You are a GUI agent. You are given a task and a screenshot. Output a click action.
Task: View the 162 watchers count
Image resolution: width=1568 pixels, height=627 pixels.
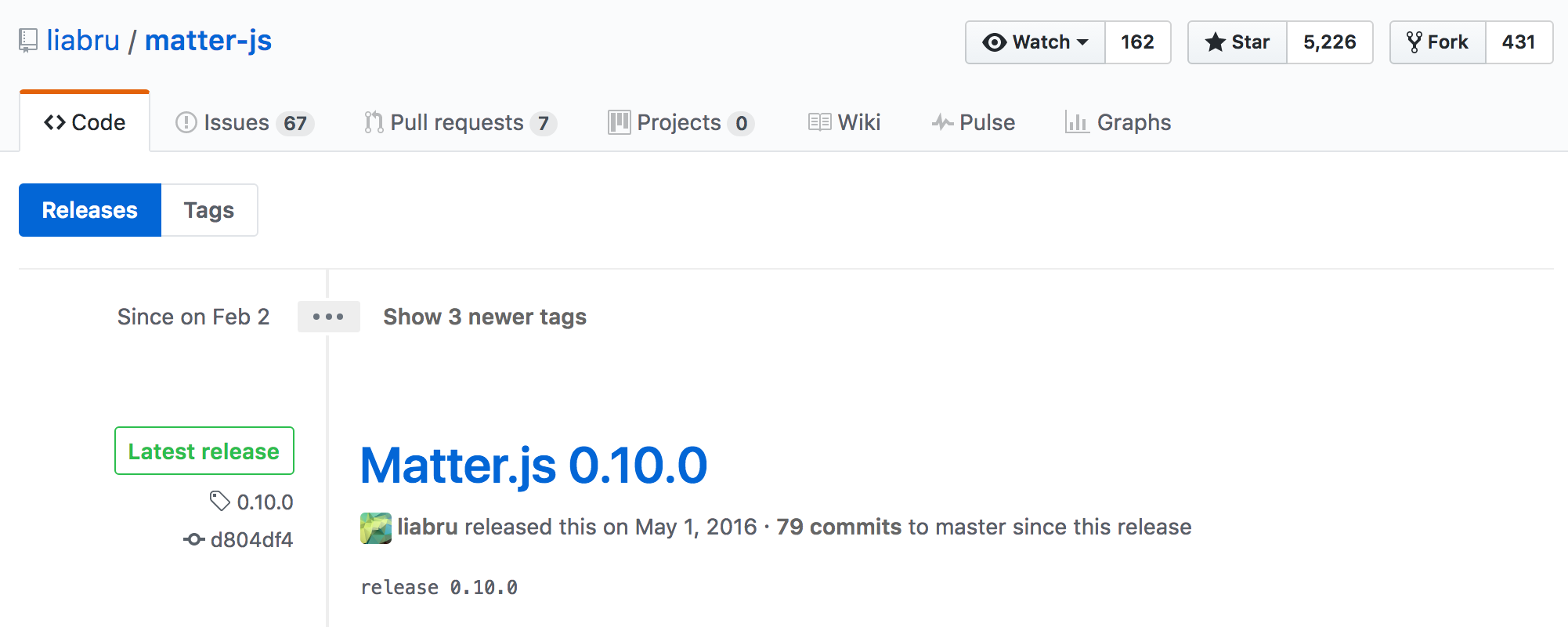click(1137, 42)
